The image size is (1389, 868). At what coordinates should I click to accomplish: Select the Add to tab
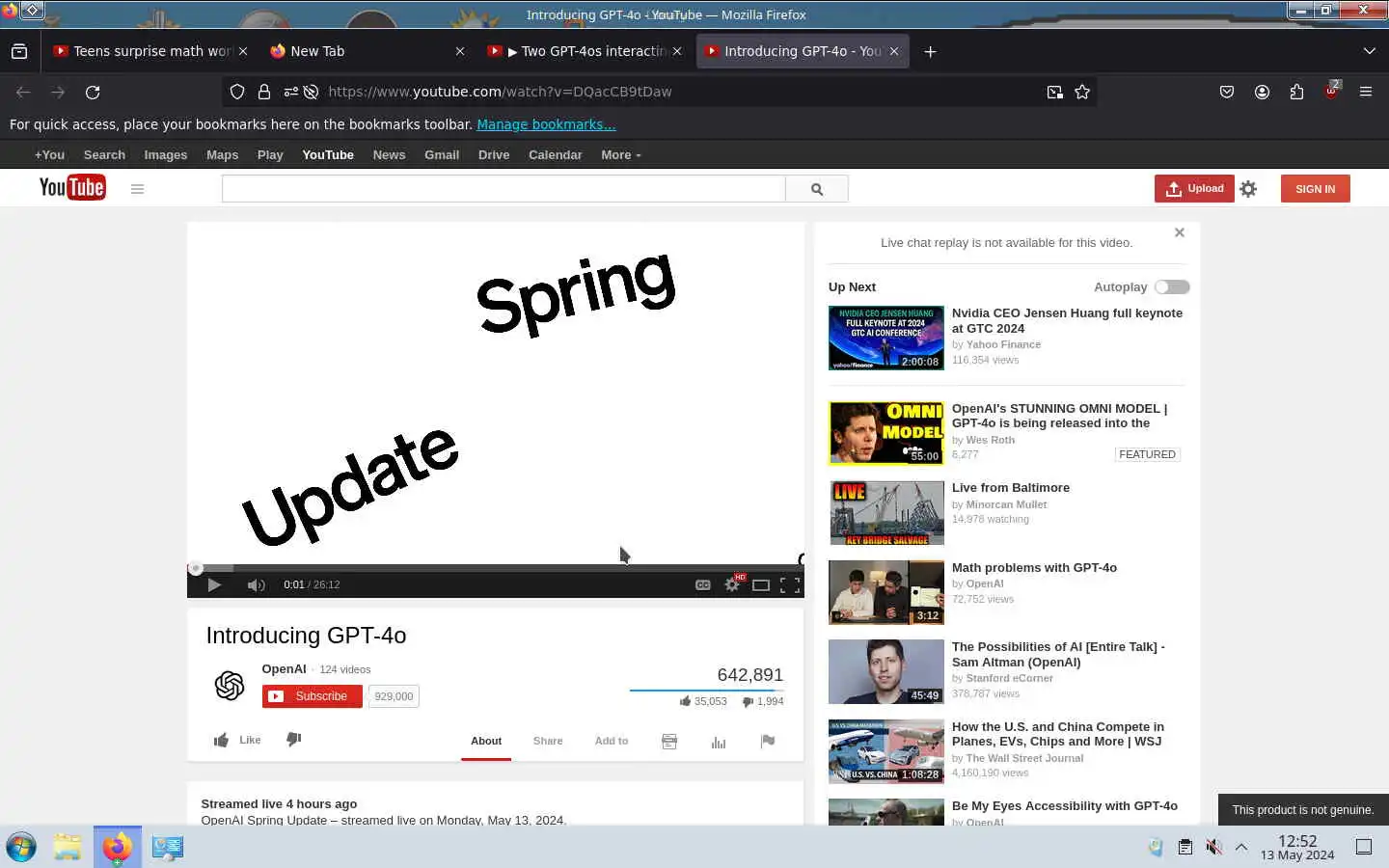[612, 741]
